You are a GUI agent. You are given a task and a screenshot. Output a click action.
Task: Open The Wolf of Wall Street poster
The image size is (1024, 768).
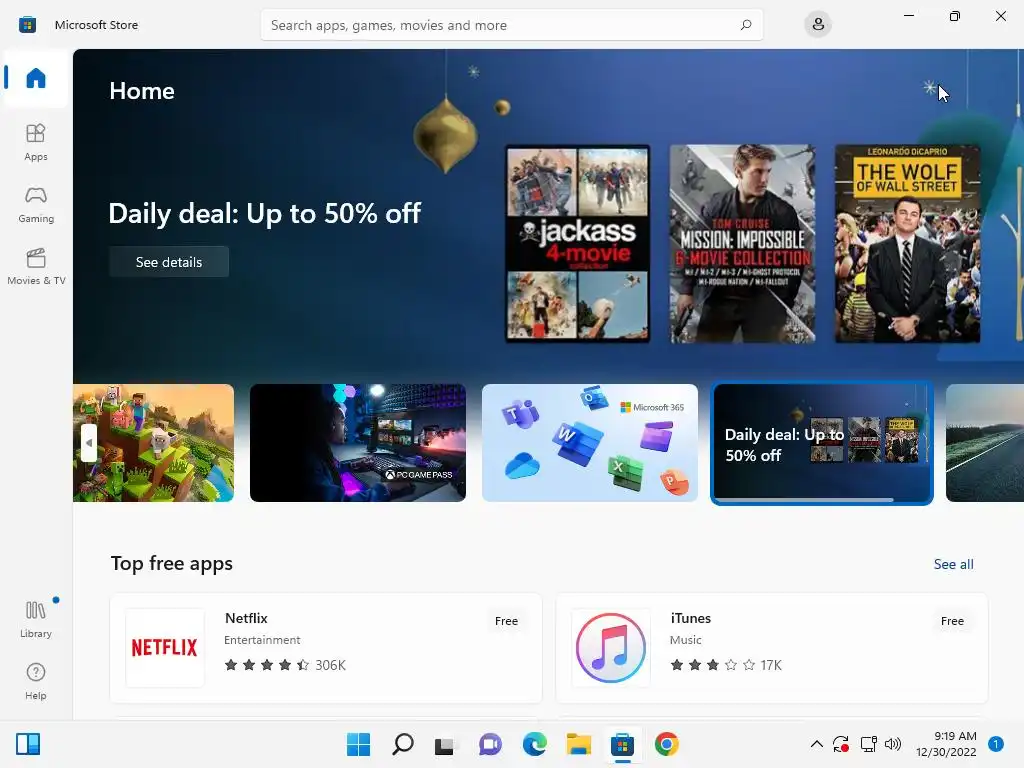pos(907,244)
